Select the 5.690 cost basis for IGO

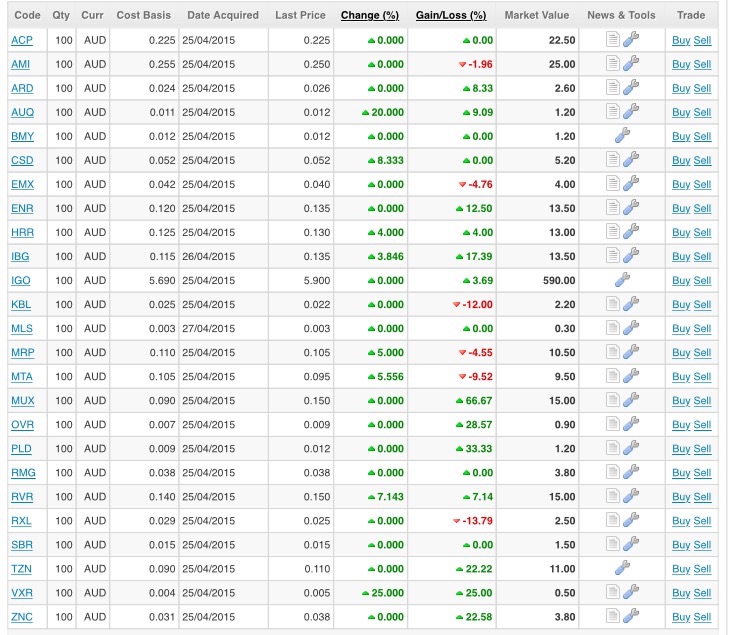coord(162,281)
